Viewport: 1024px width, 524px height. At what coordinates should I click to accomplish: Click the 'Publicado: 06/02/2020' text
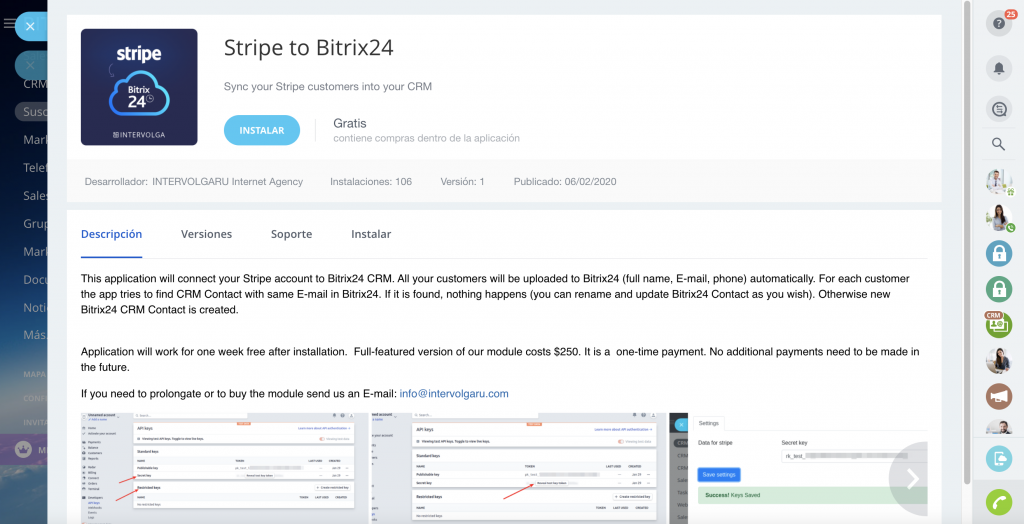click(x=565, y=182)
